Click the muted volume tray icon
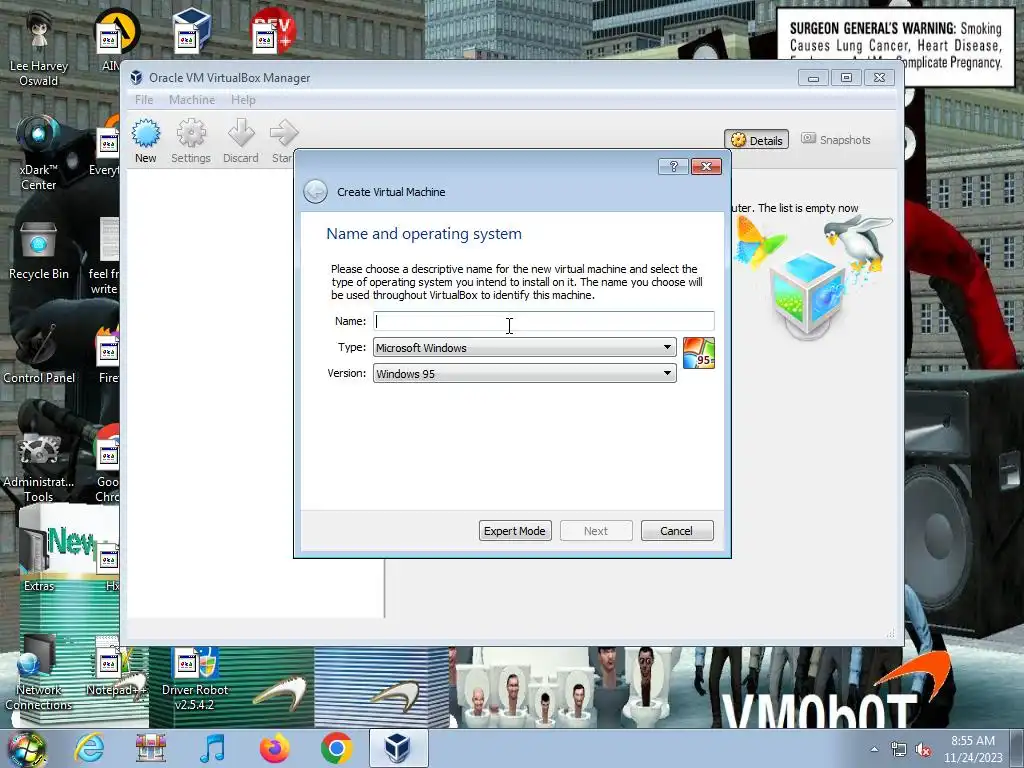 (923, 750)
